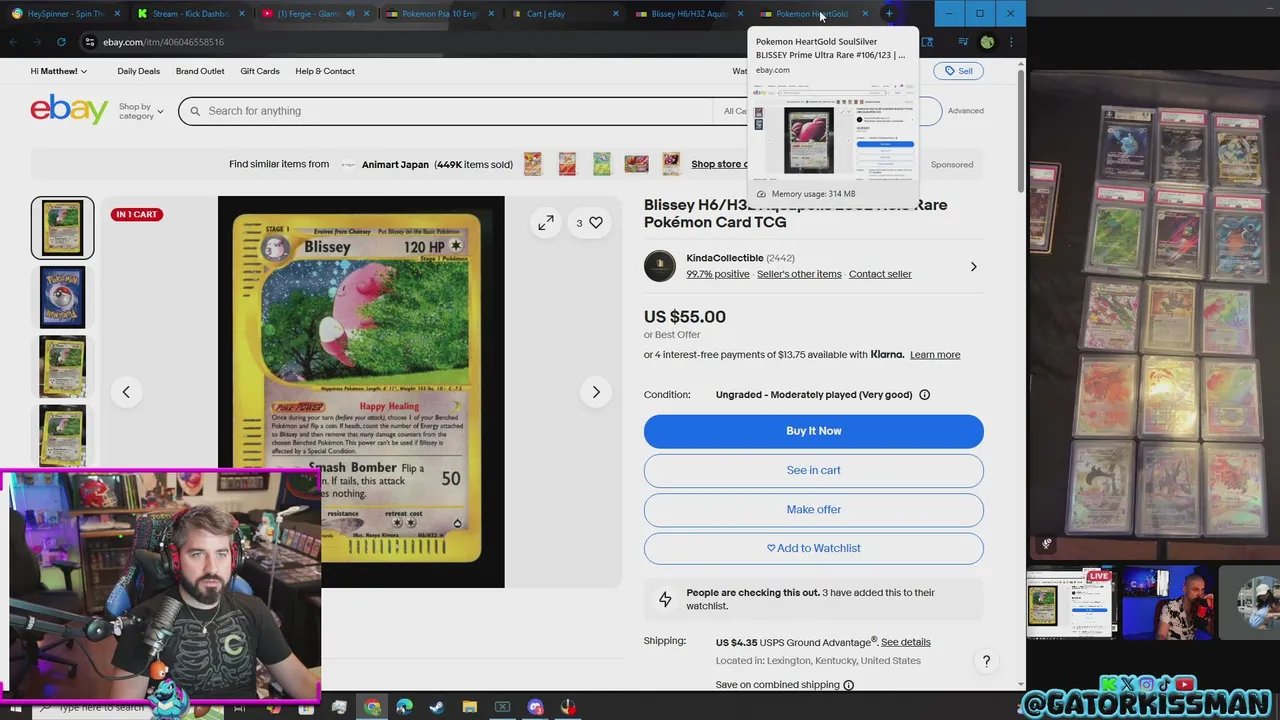Click the browser reload icon

(61, 42)
